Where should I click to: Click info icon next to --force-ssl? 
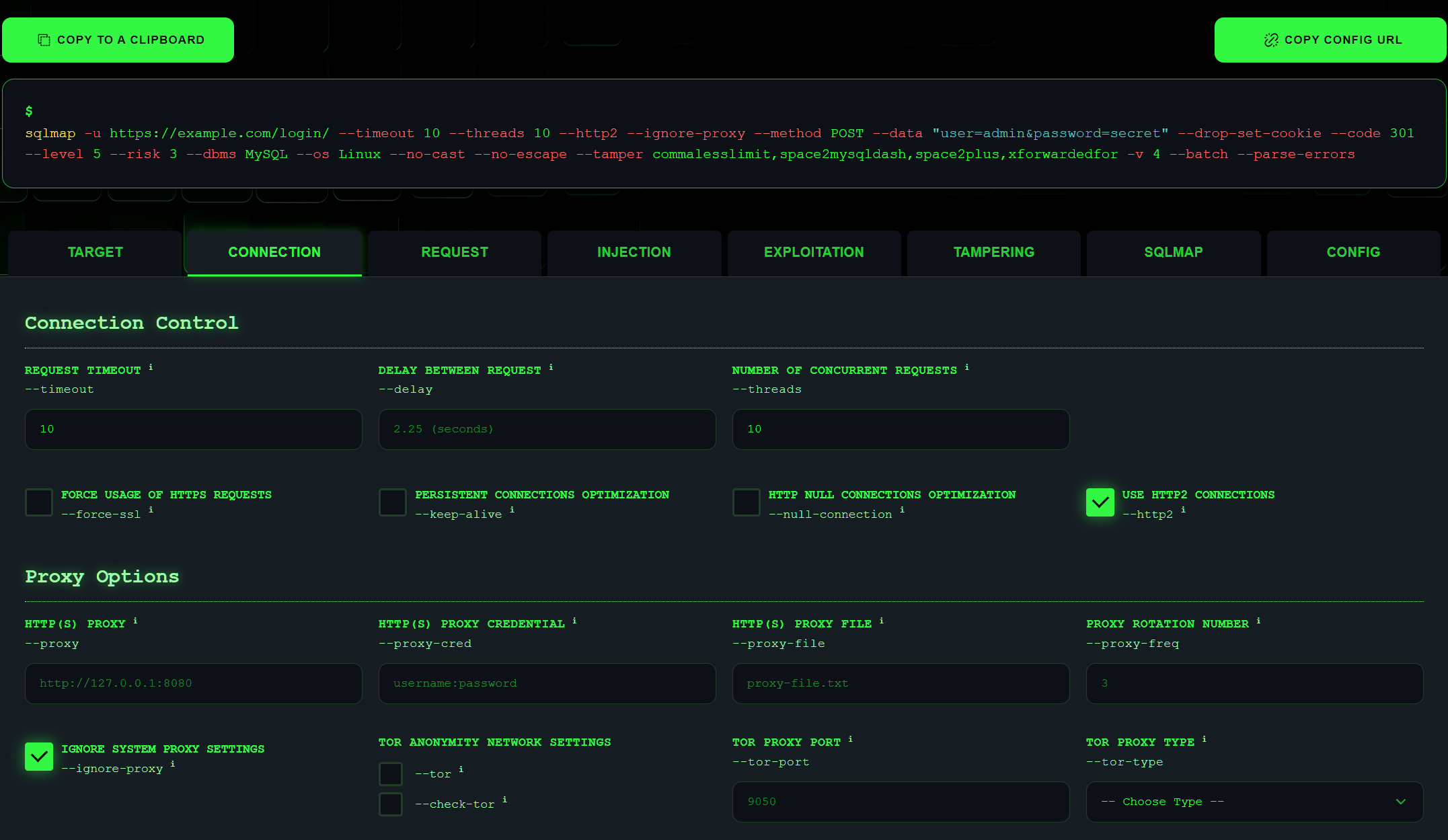151,510
